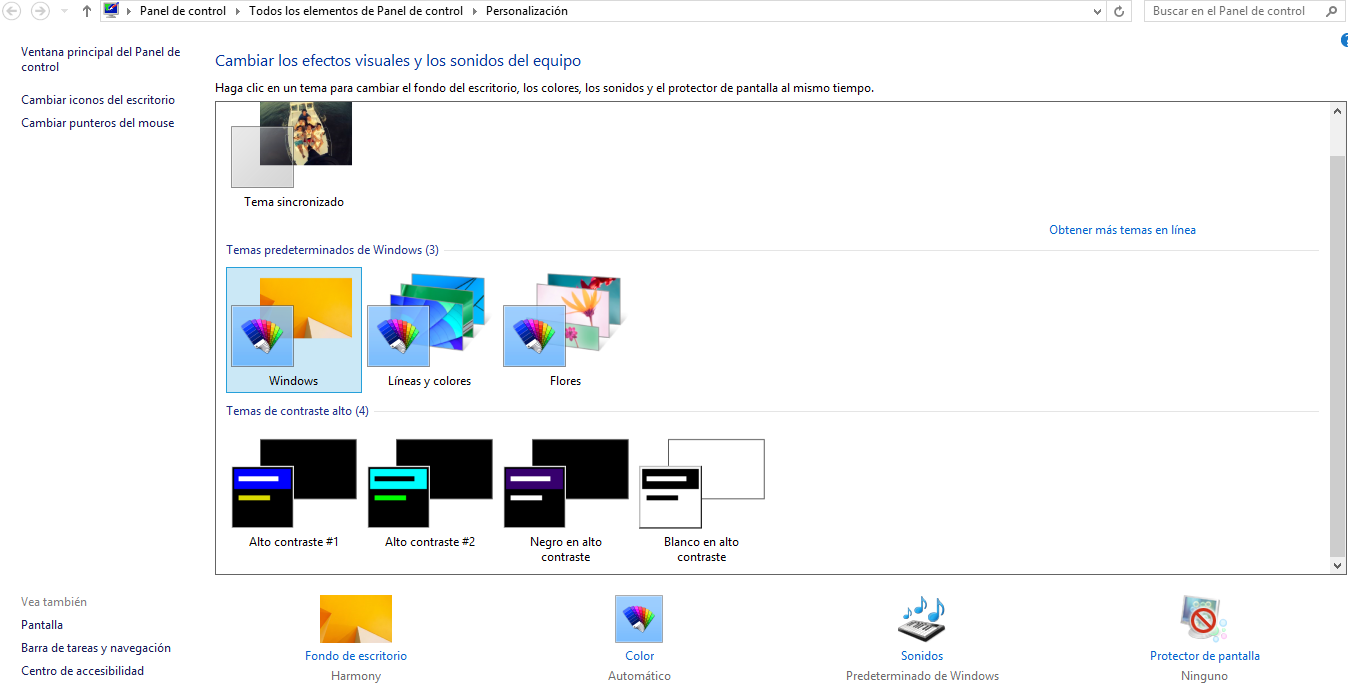Open 'Centro de accesibilidad'

(x=83, y=671)
